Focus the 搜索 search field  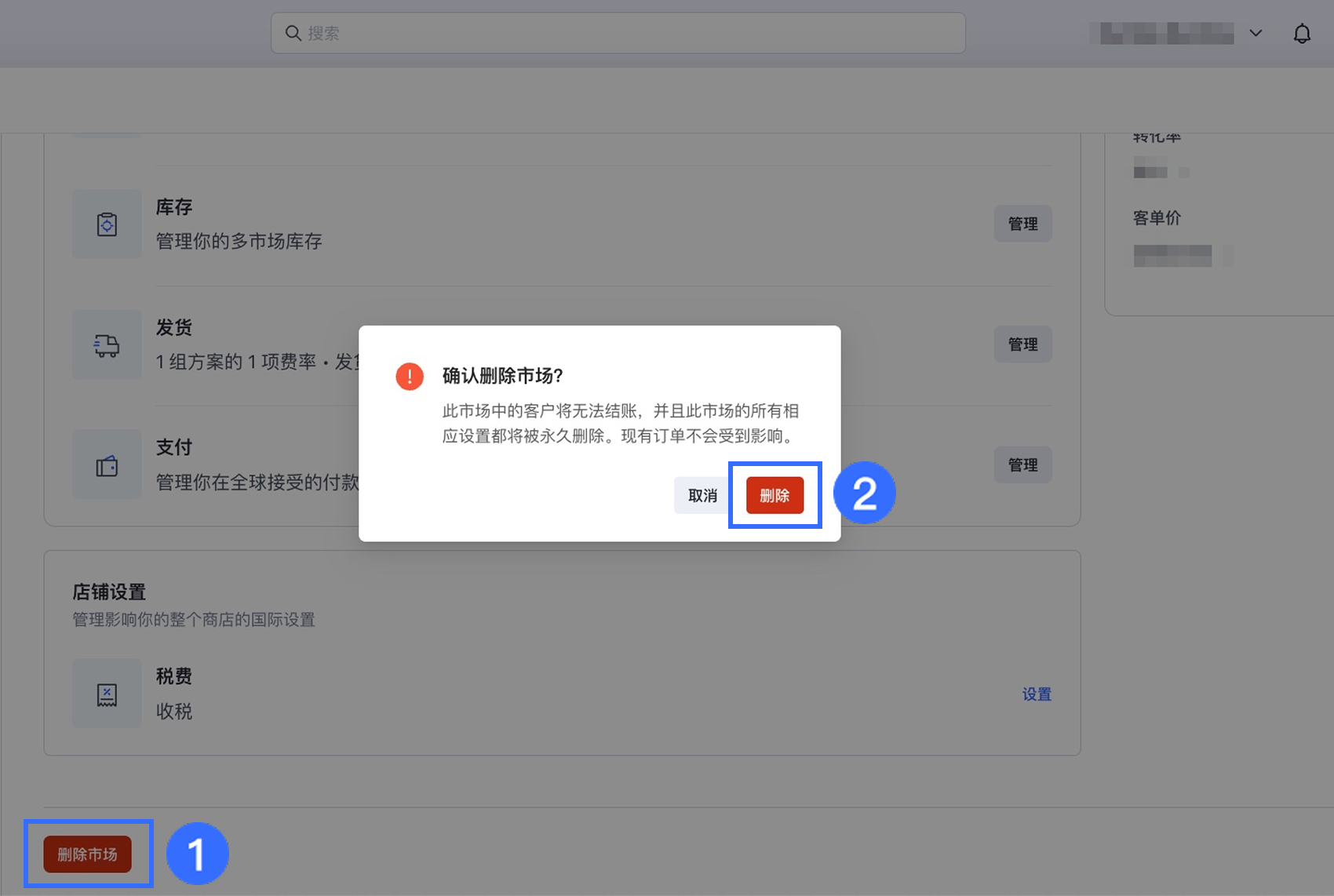618,33
